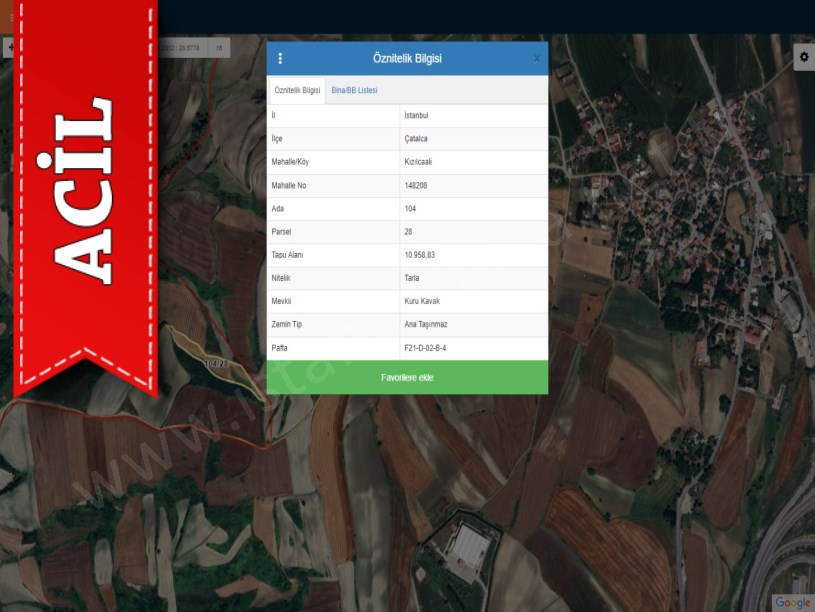
Task: Open map settings gear icon
Action: pos(803,58)
